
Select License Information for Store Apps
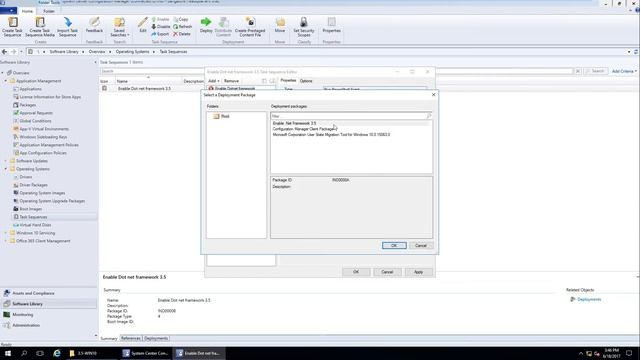50,97
